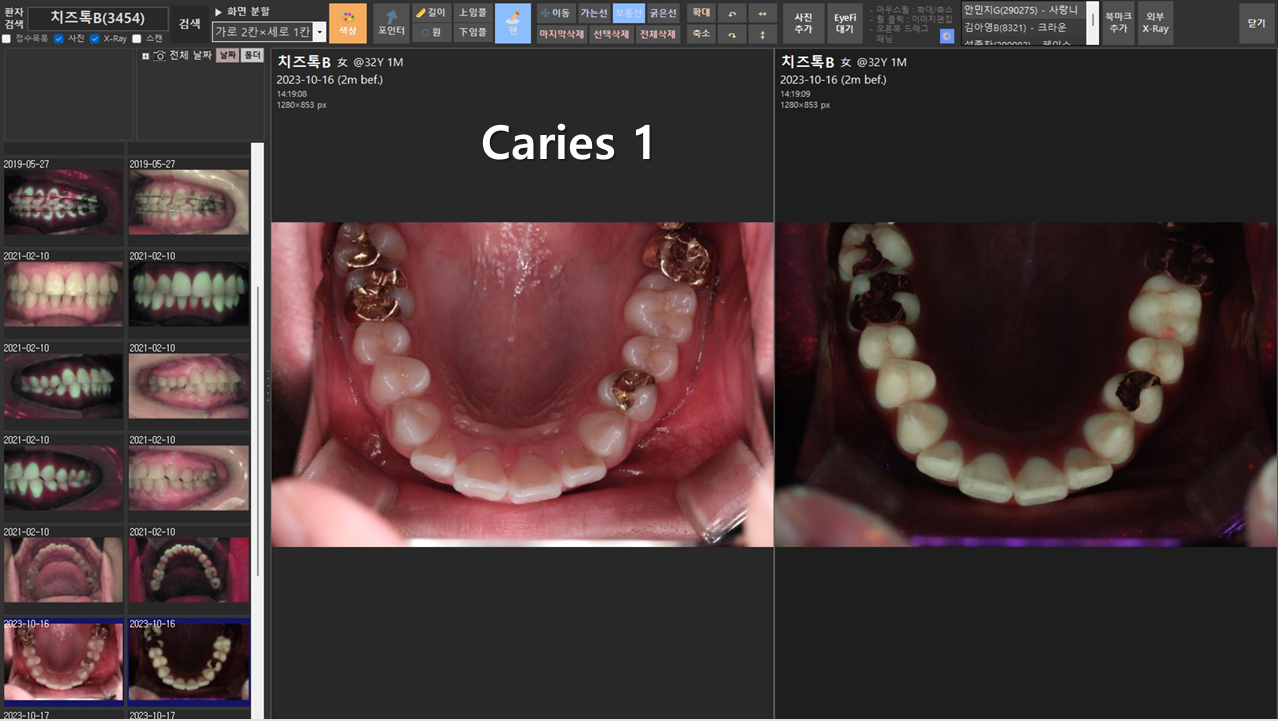This screenshot has width=1278, height=721.
Task: Select the 펜 pen drawing tool
Action: pyautogui.click(x=513, y=23)
